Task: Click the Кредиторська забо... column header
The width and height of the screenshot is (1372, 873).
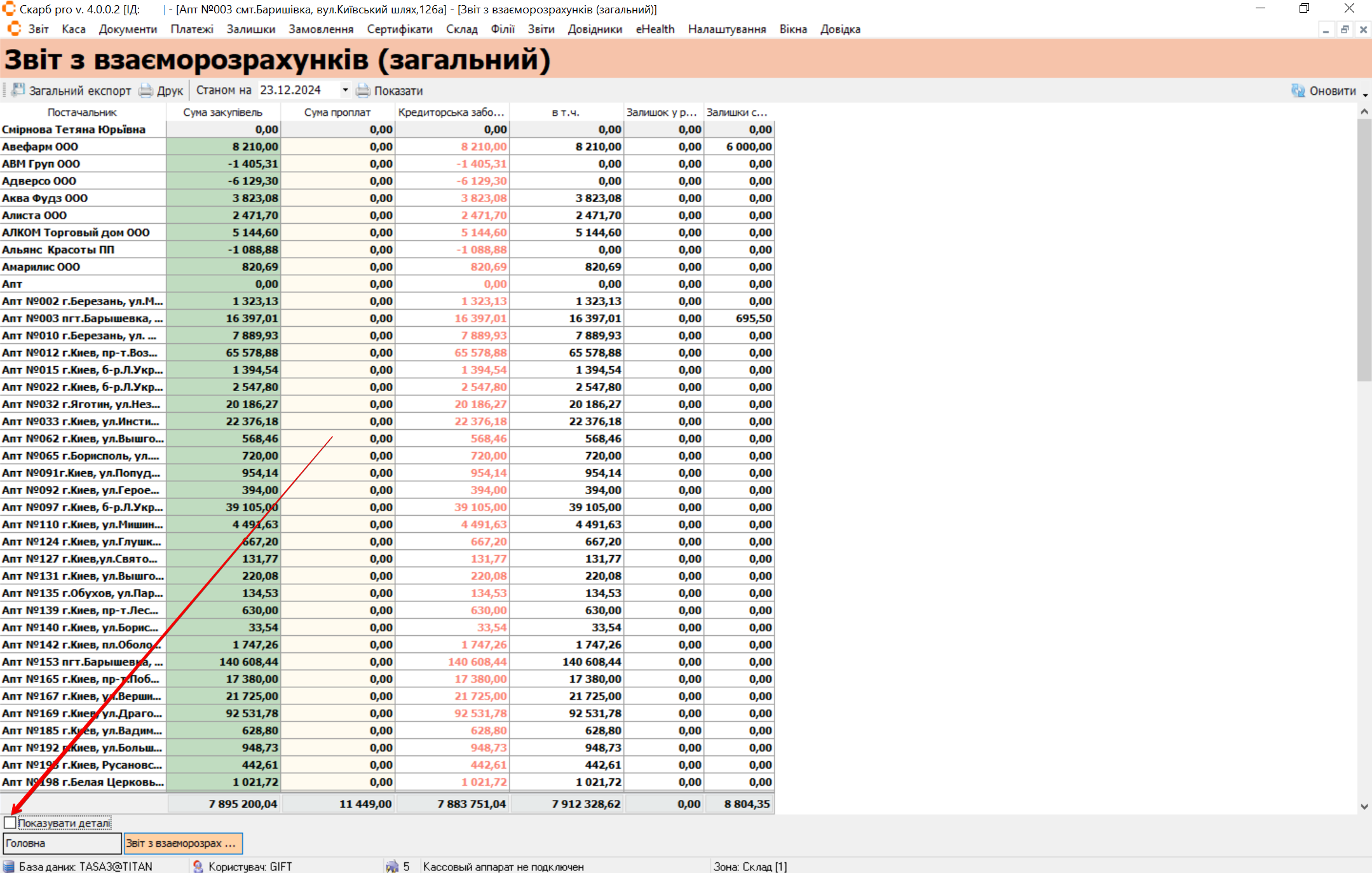Action: (x=451, y=112)
